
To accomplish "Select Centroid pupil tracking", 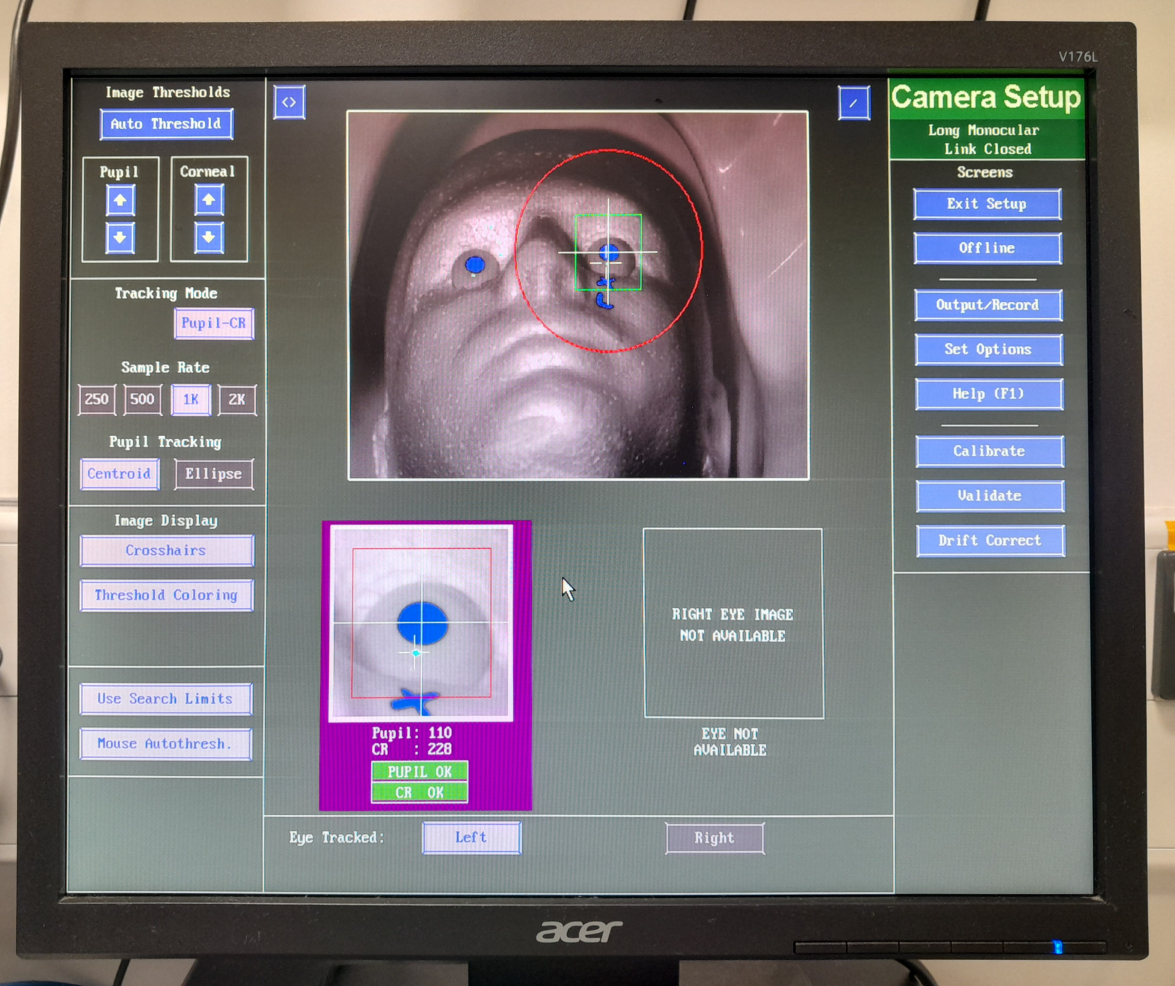I will pos(119,474).
